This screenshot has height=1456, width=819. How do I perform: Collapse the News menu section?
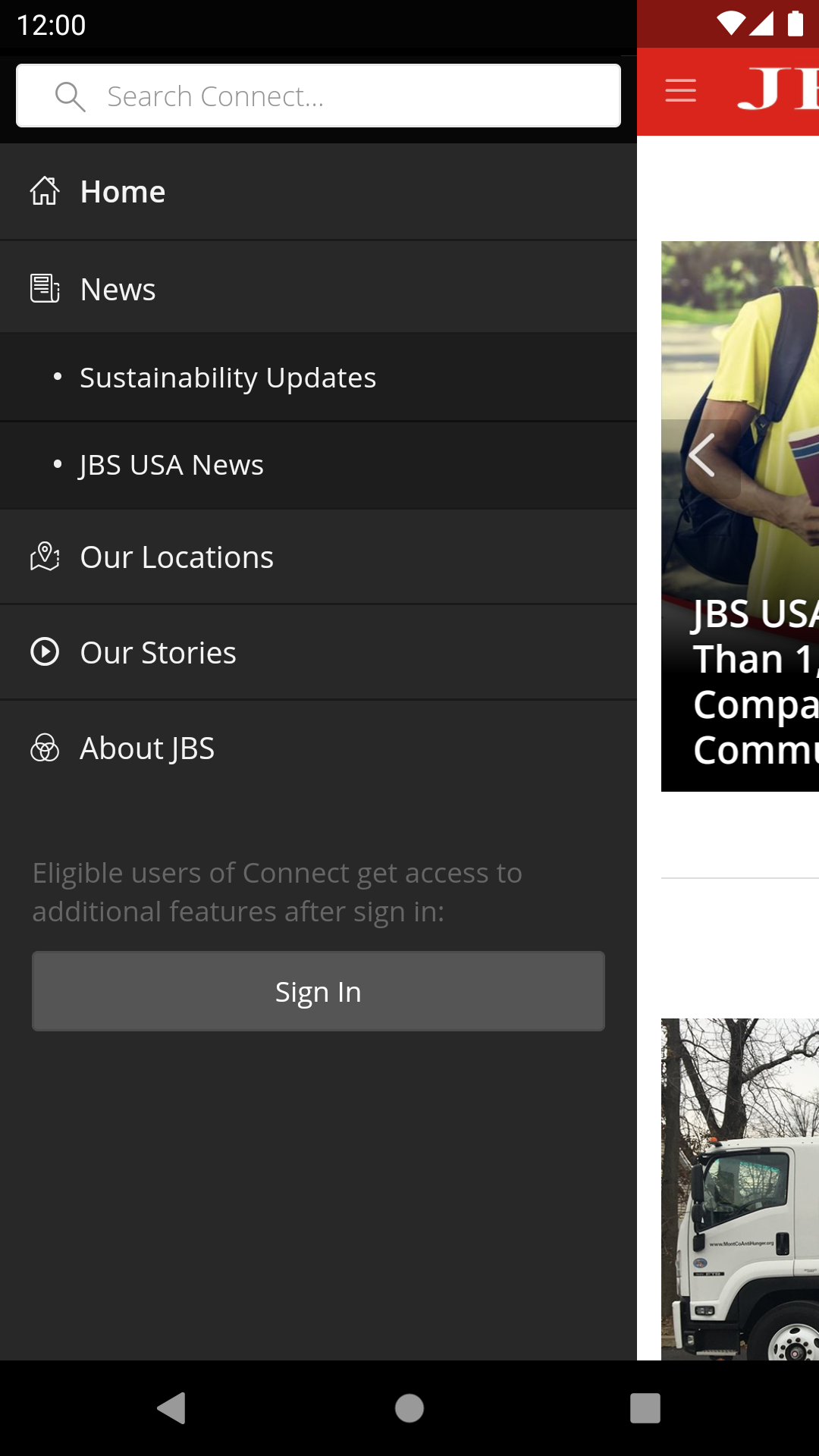click(318, 288)
